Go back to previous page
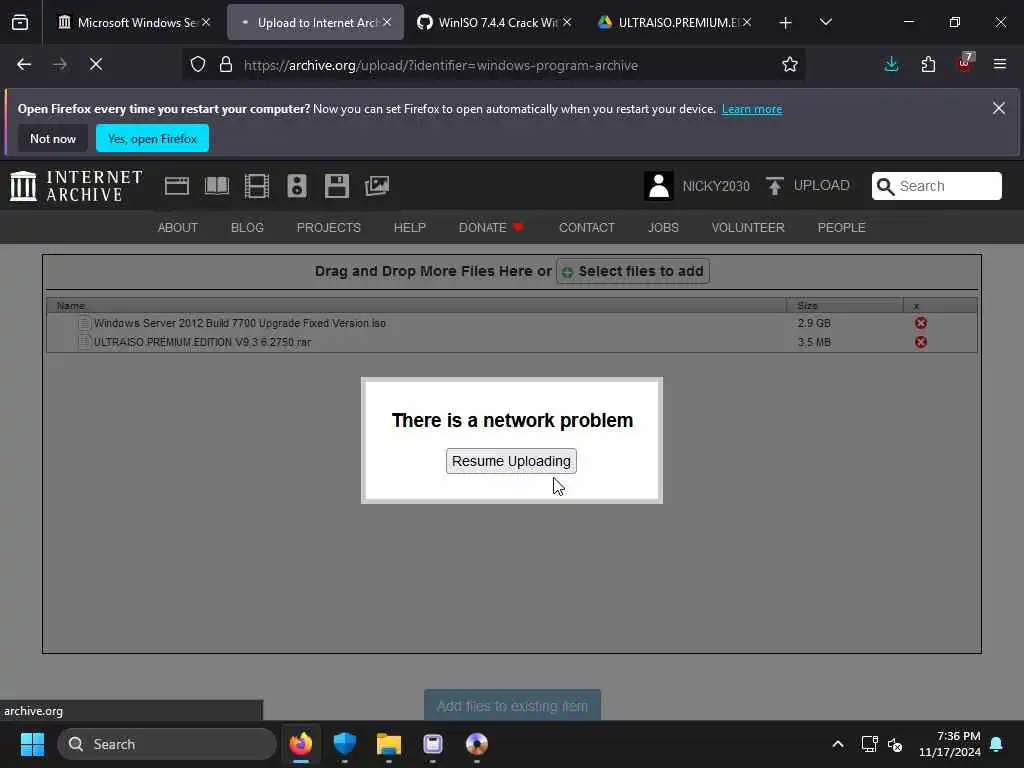The height and width of the screenshot is (768, 1024). (24, 64)
